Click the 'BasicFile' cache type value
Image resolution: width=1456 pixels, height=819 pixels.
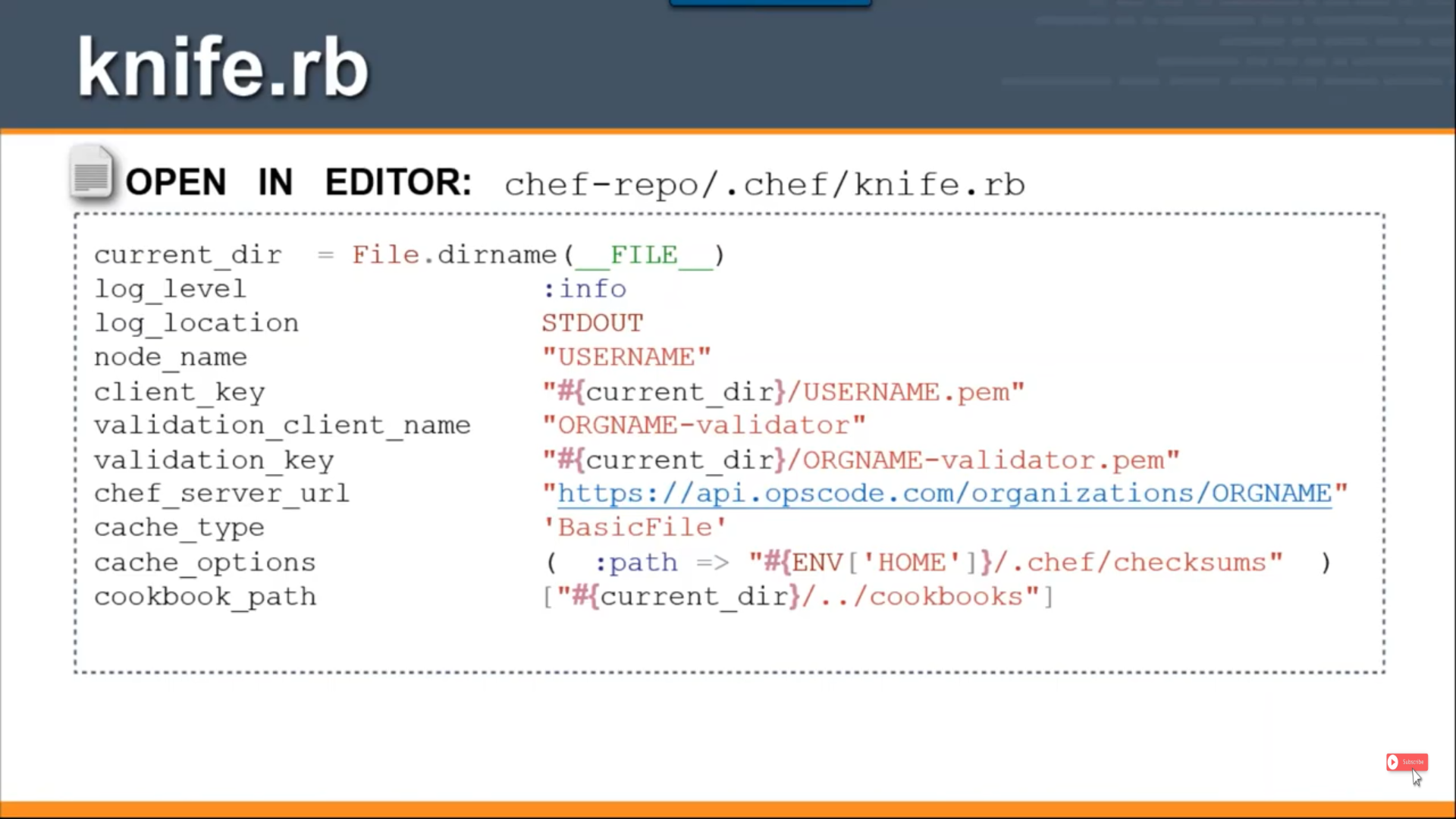pyautogui.click(x=635, y=528)
